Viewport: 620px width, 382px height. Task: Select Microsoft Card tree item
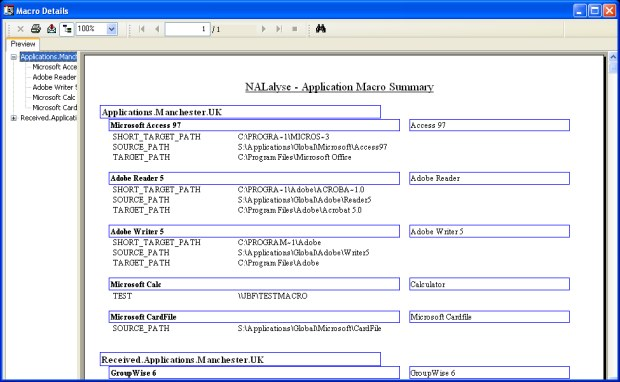[x=55, y=108]
